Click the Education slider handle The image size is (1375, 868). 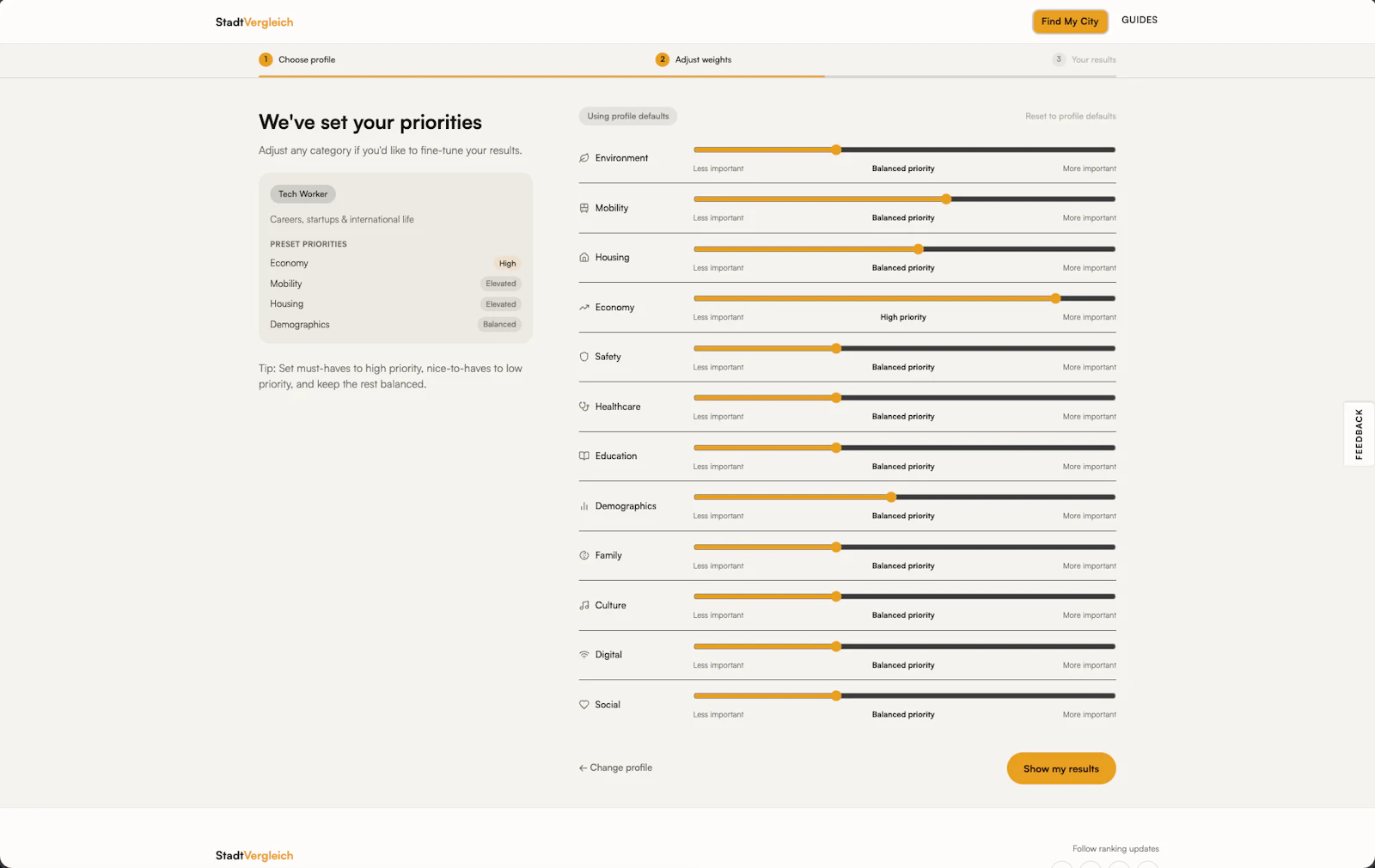click(x=836, y=448)
